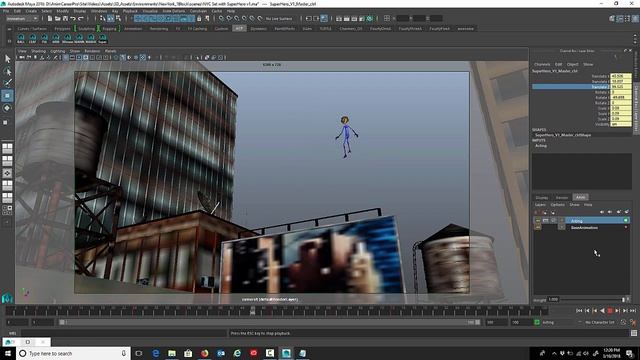Redo action in status line
Screen dimensions: 640x360
[x=81, y=18]
